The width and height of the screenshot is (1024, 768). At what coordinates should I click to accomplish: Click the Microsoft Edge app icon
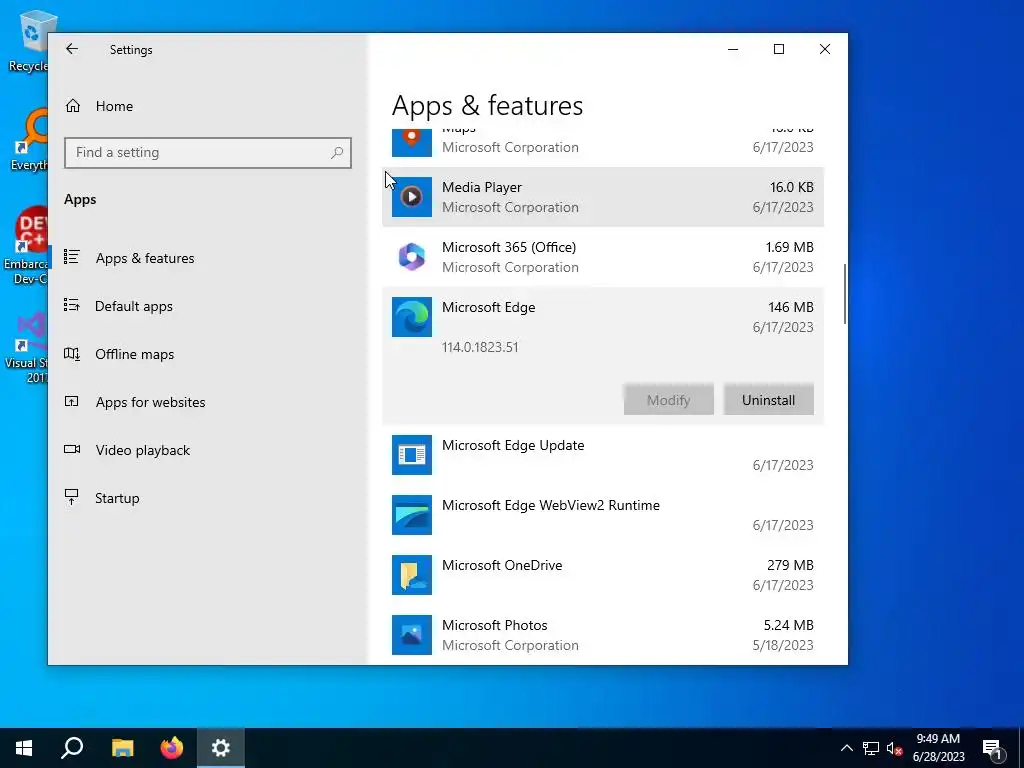point(411,317)
